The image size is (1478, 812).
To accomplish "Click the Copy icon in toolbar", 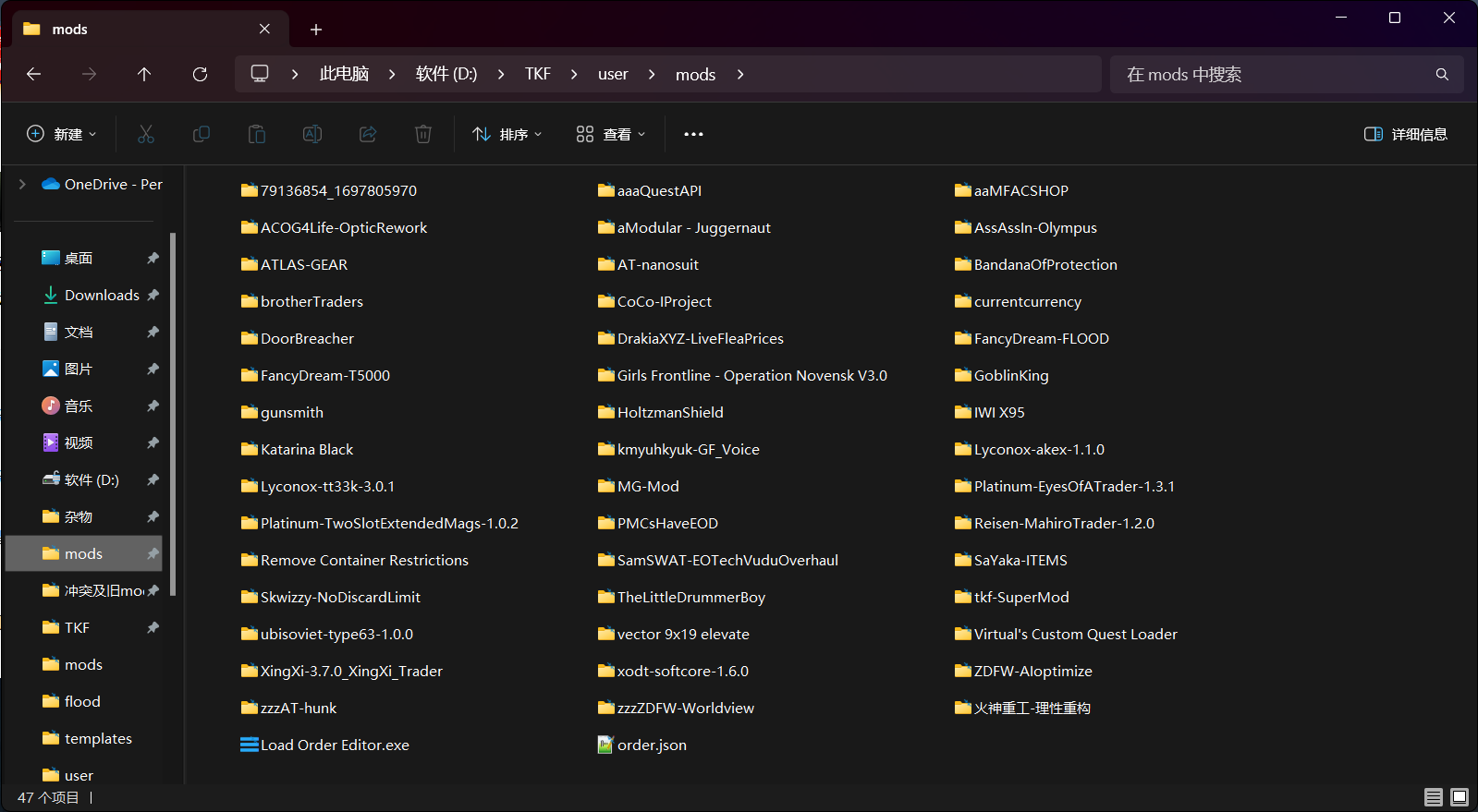I will click(202, 135).
